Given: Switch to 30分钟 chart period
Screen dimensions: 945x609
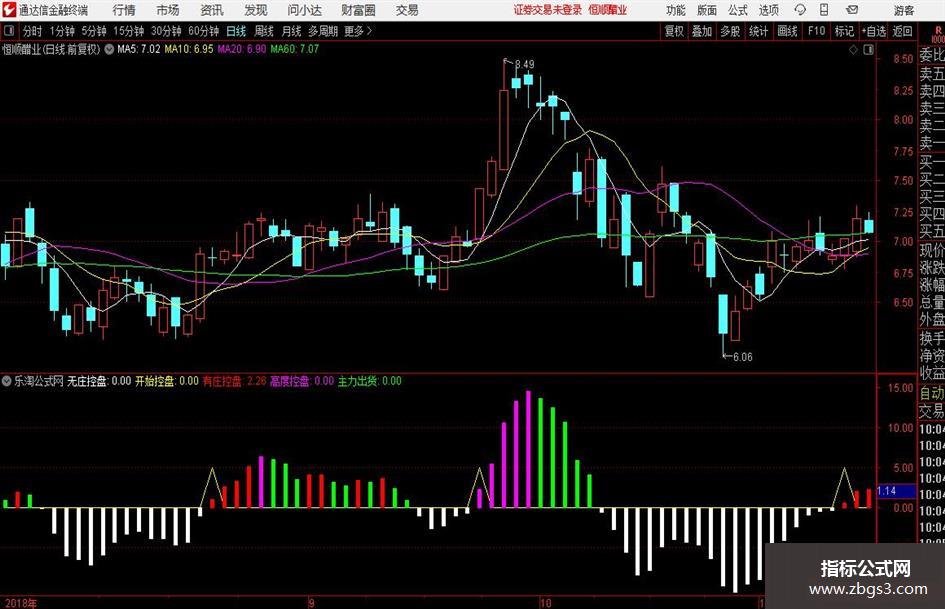Looking at the screenshot, I should (166, 31).
